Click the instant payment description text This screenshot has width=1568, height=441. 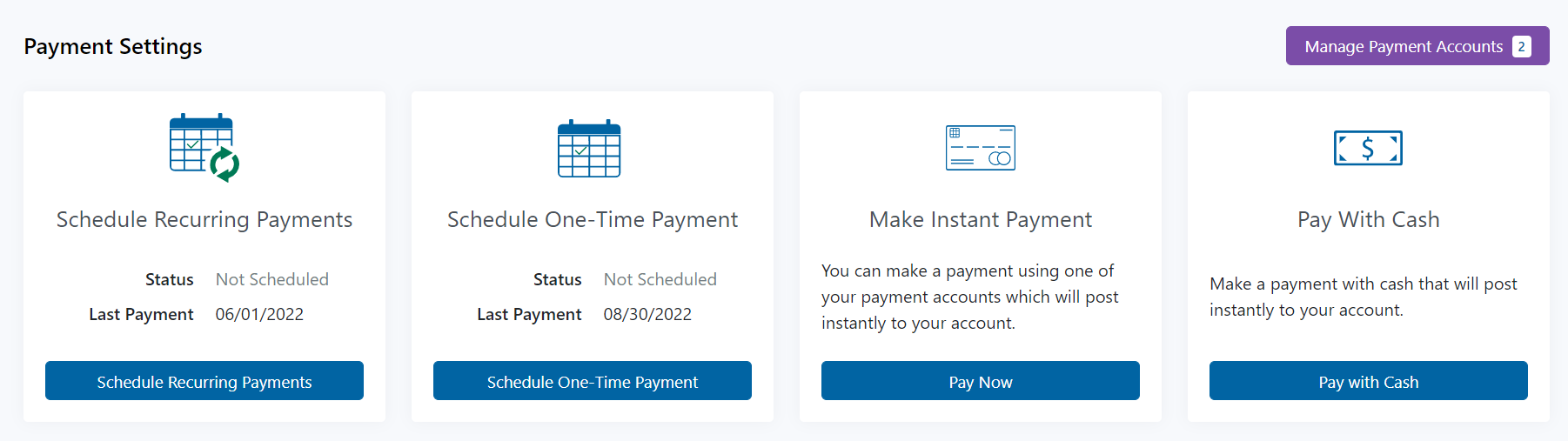point(969,297)
